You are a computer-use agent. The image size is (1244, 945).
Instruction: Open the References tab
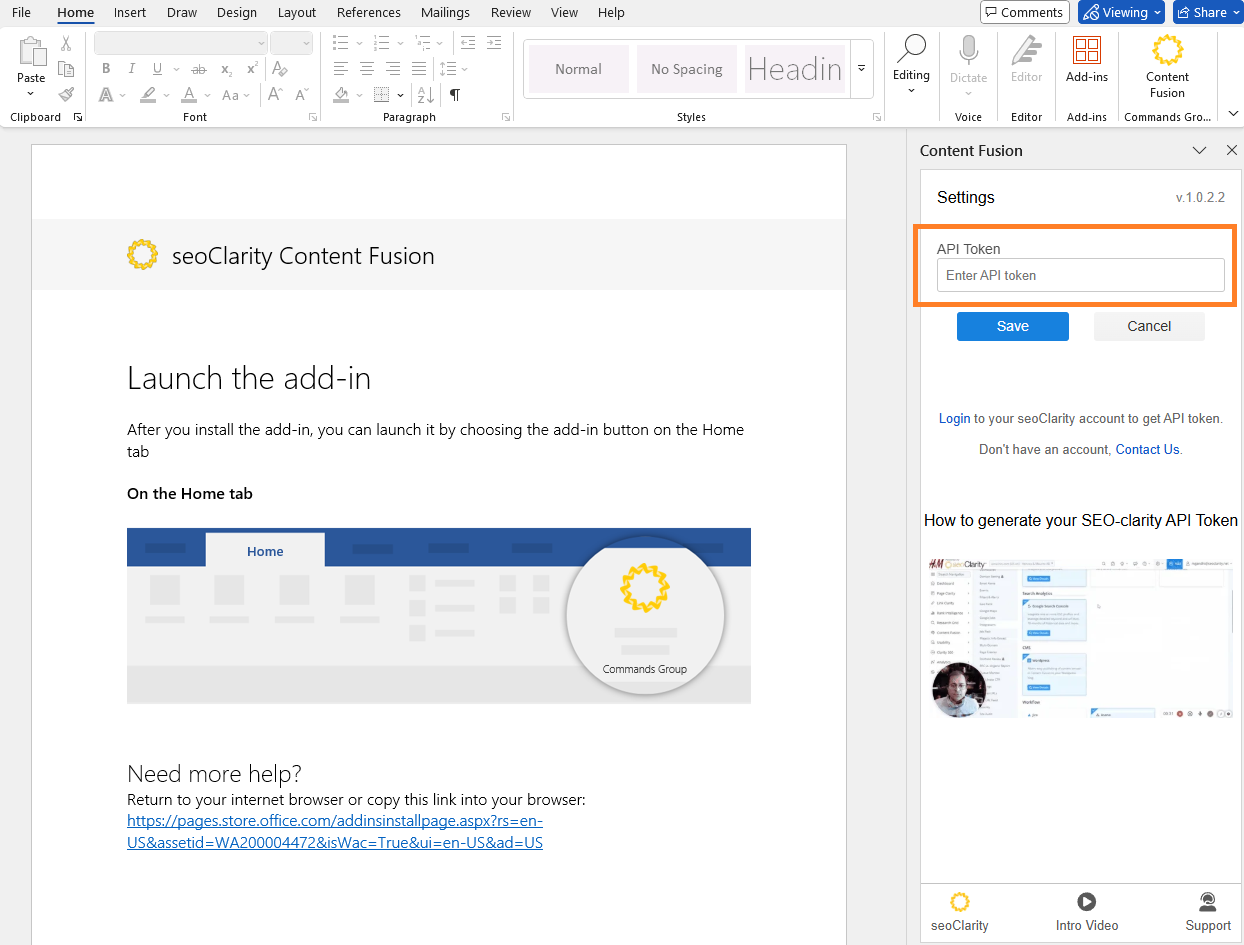click(x=368, y=13)
